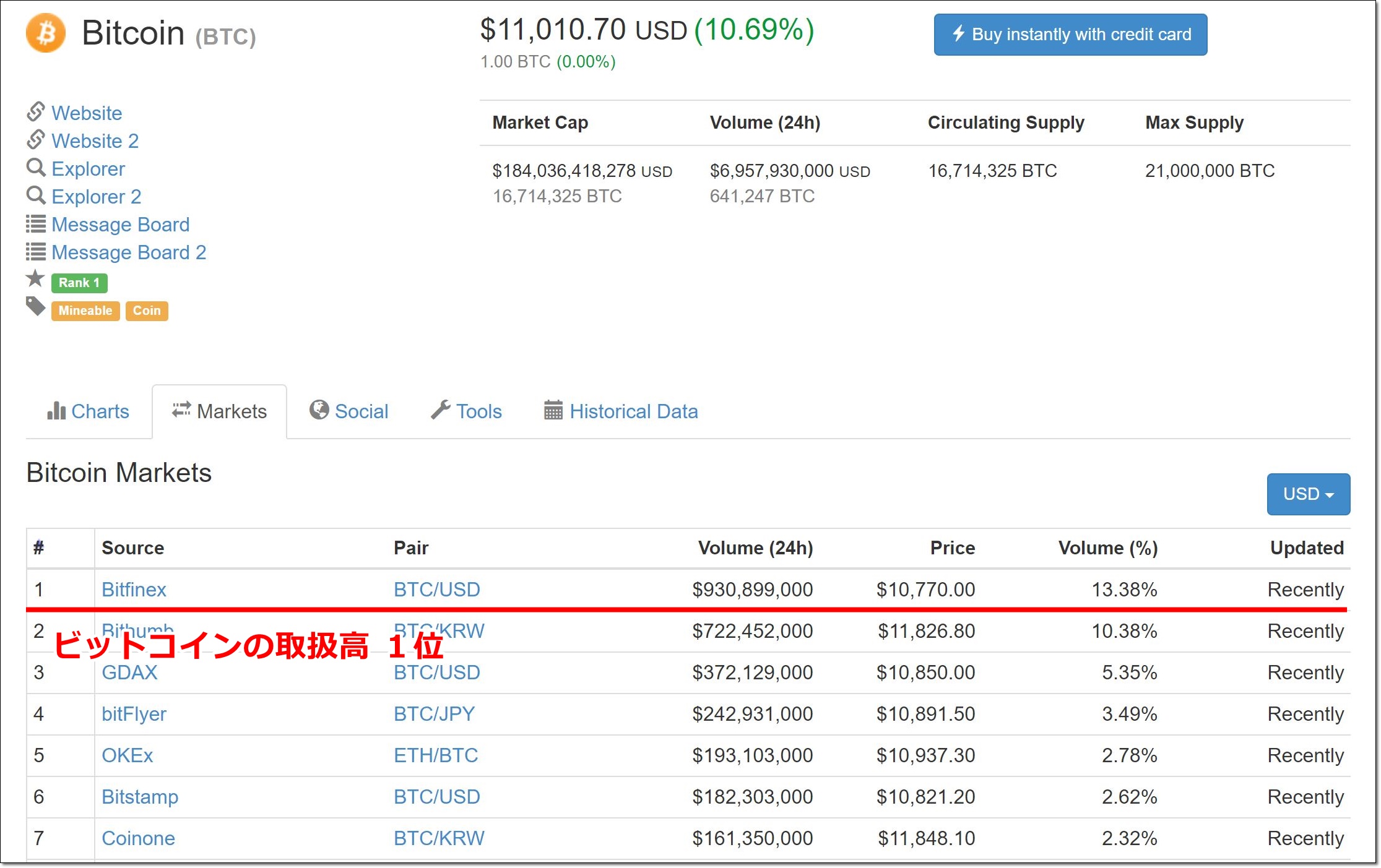Click the star icon next to Rank 1
The image size is (1381, 868).
(x=35, y=279)
